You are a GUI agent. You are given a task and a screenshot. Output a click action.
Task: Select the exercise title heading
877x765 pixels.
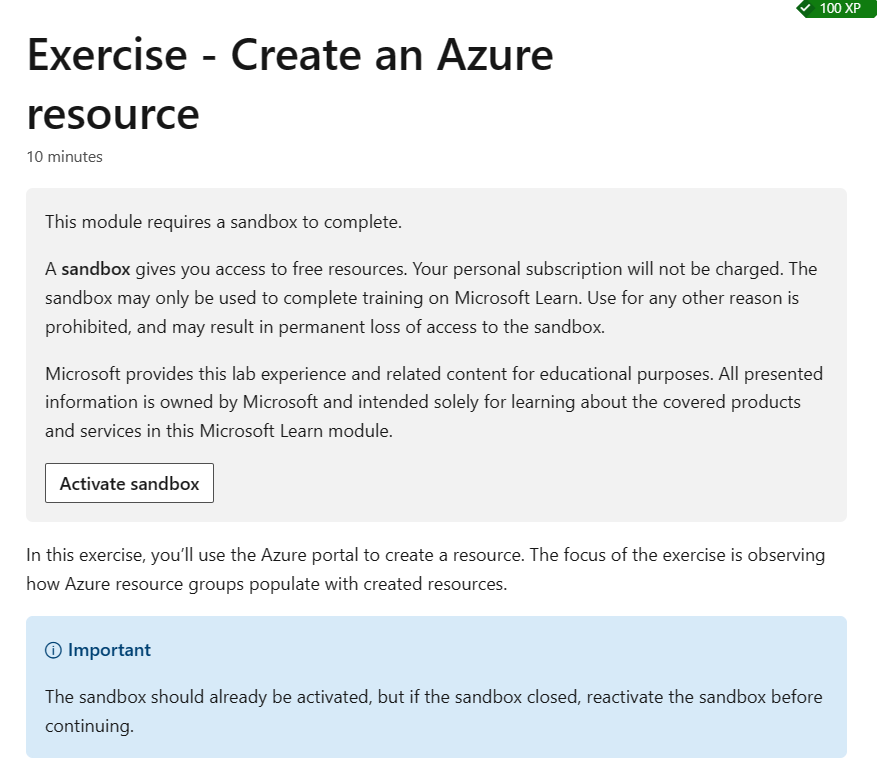289,85
